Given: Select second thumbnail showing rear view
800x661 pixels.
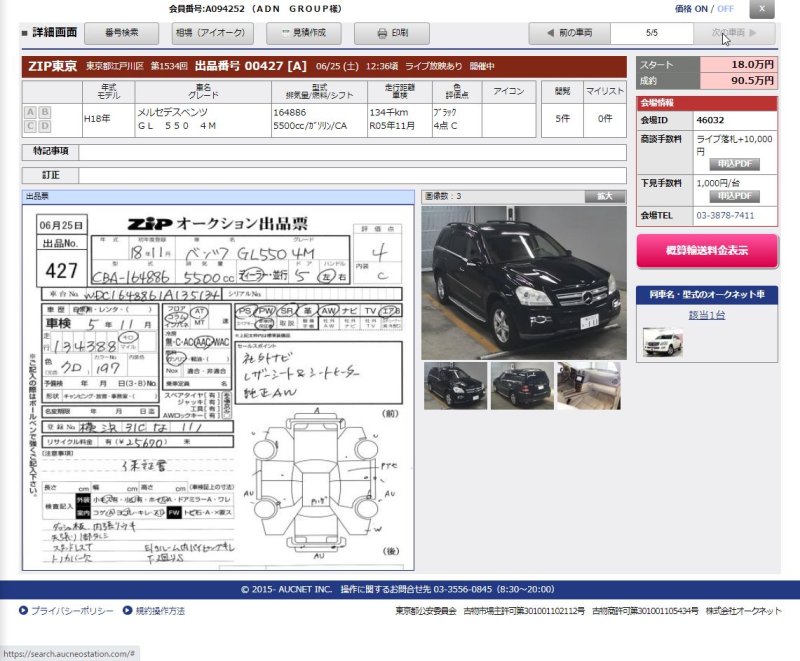Looking at the screenshot, I should (522, 386).
